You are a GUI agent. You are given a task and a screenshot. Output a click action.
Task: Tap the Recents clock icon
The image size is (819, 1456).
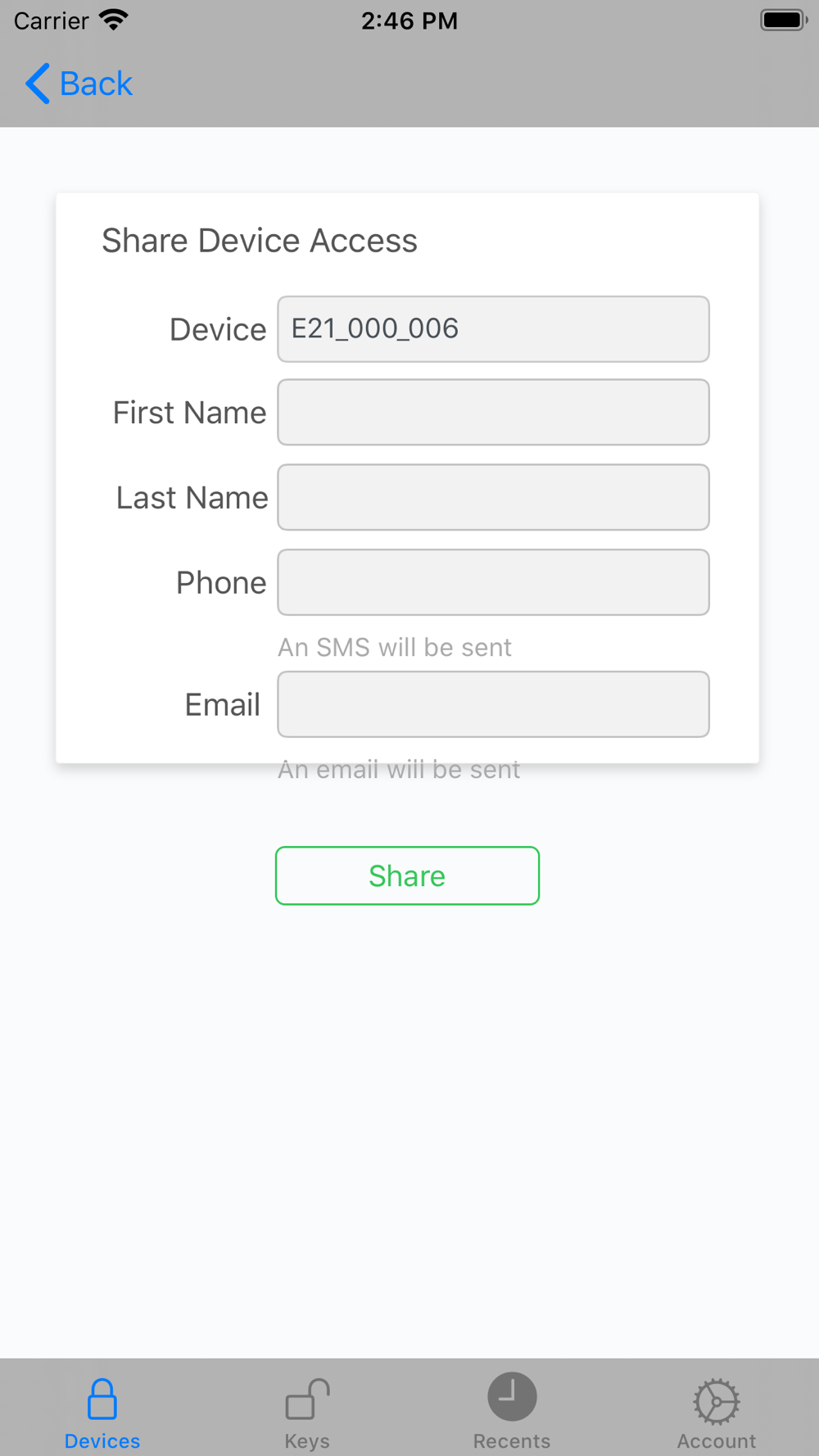512,1397
